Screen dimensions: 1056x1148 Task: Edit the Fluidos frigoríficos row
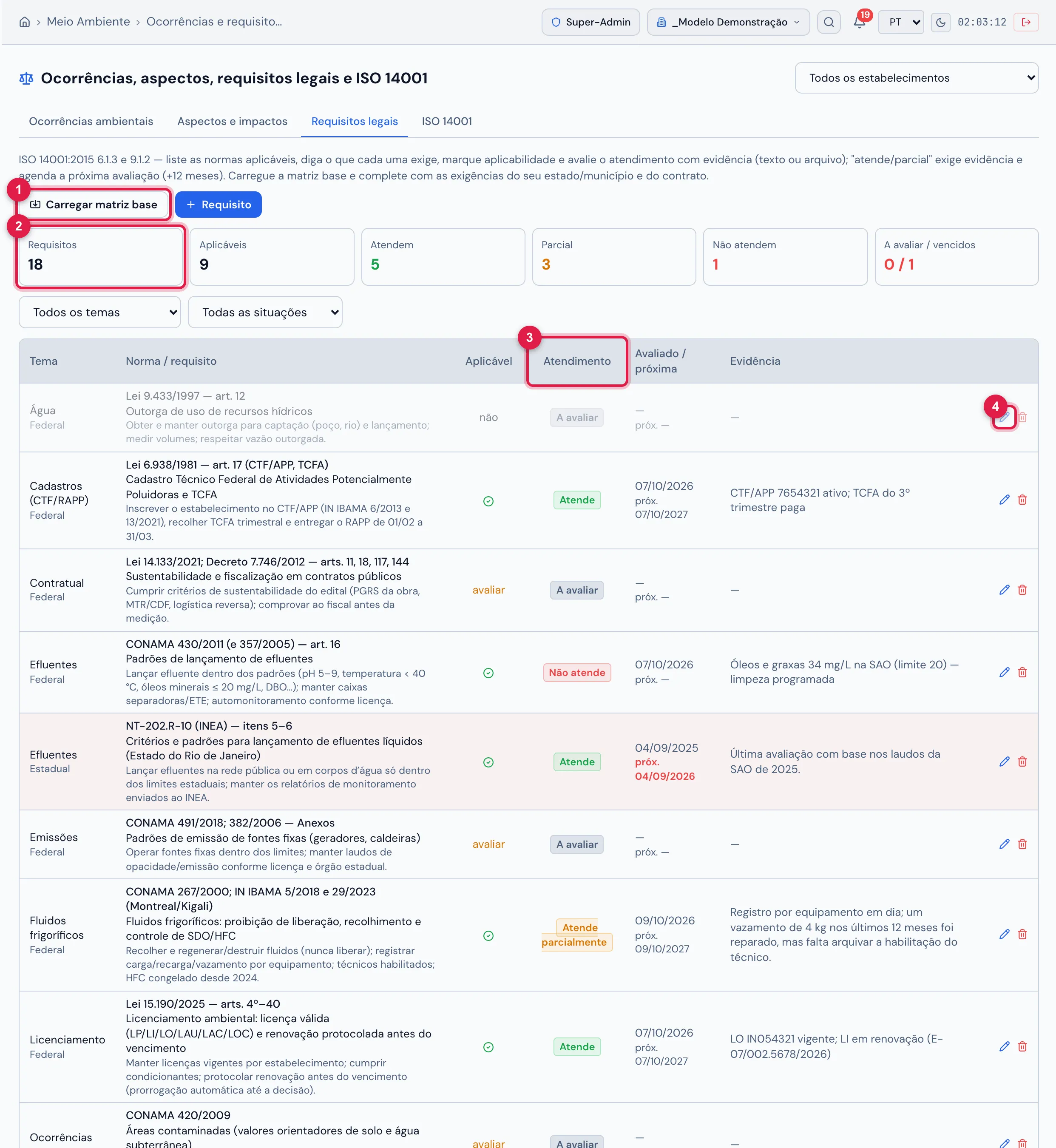[x=1004, y=934]
